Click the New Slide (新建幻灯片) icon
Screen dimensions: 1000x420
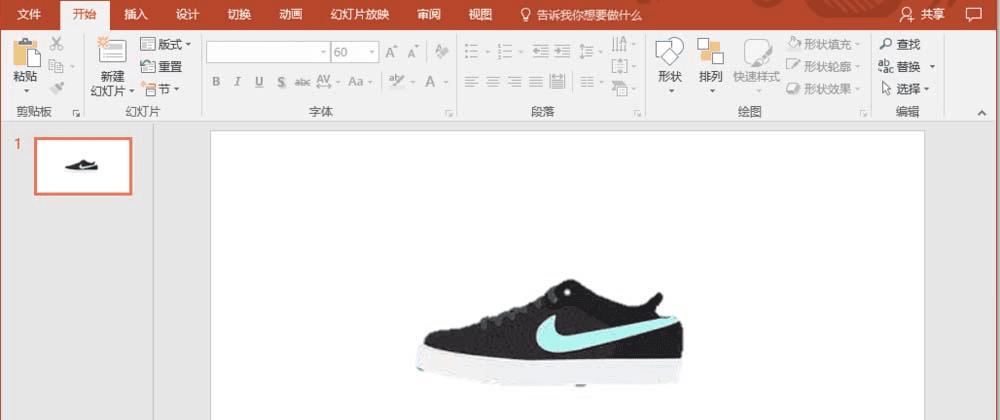tap(112, 52)
